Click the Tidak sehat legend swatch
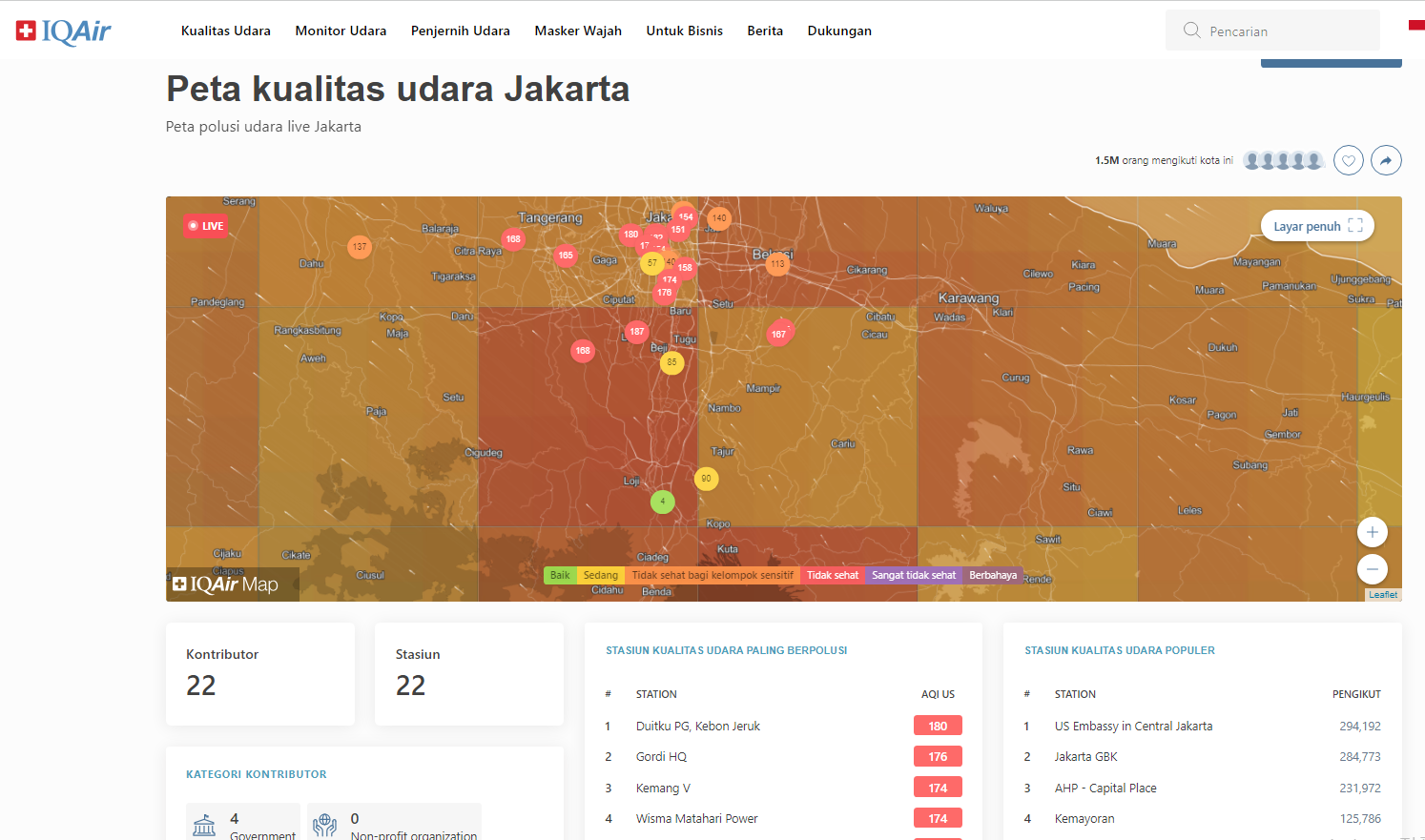The image size is (1425, 840). 832,575
